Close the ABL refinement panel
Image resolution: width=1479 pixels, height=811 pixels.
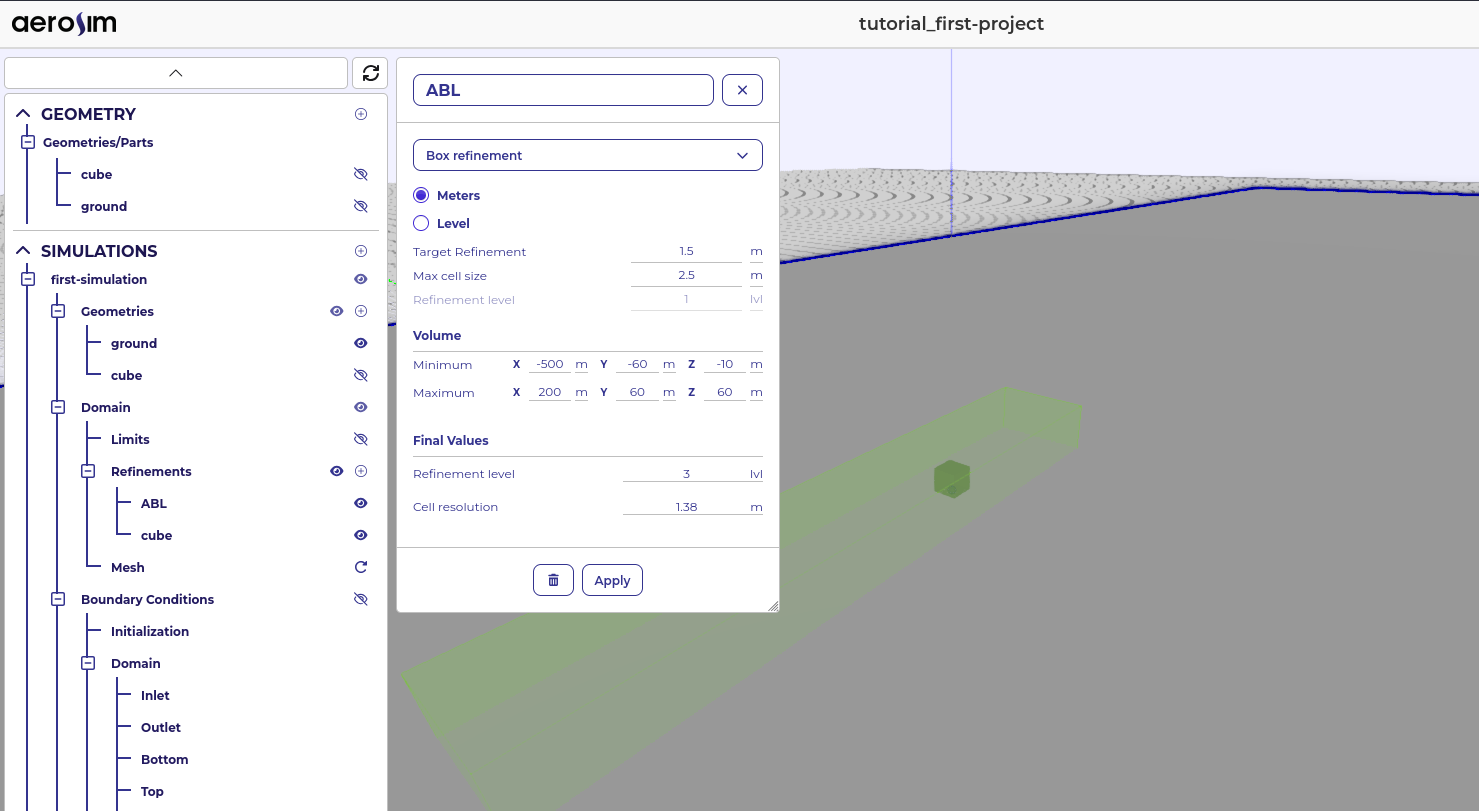742,89
